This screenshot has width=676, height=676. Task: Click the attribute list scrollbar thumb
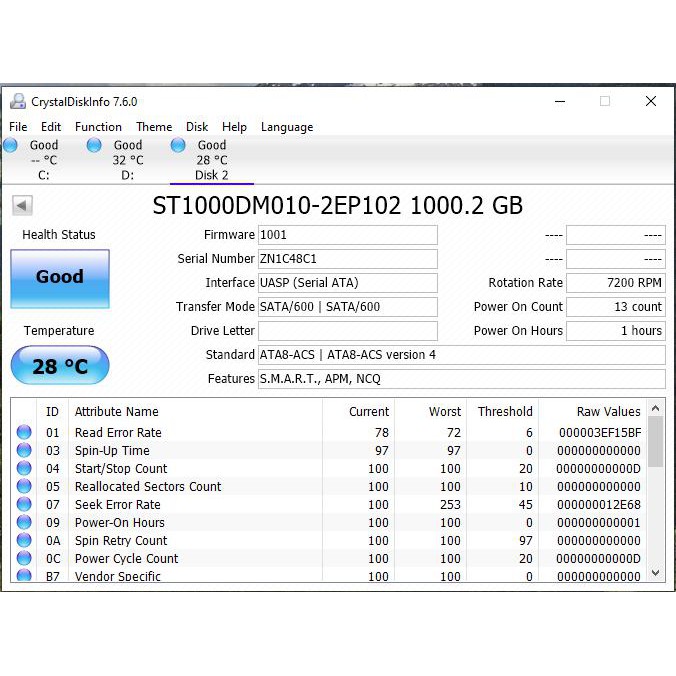656,441
